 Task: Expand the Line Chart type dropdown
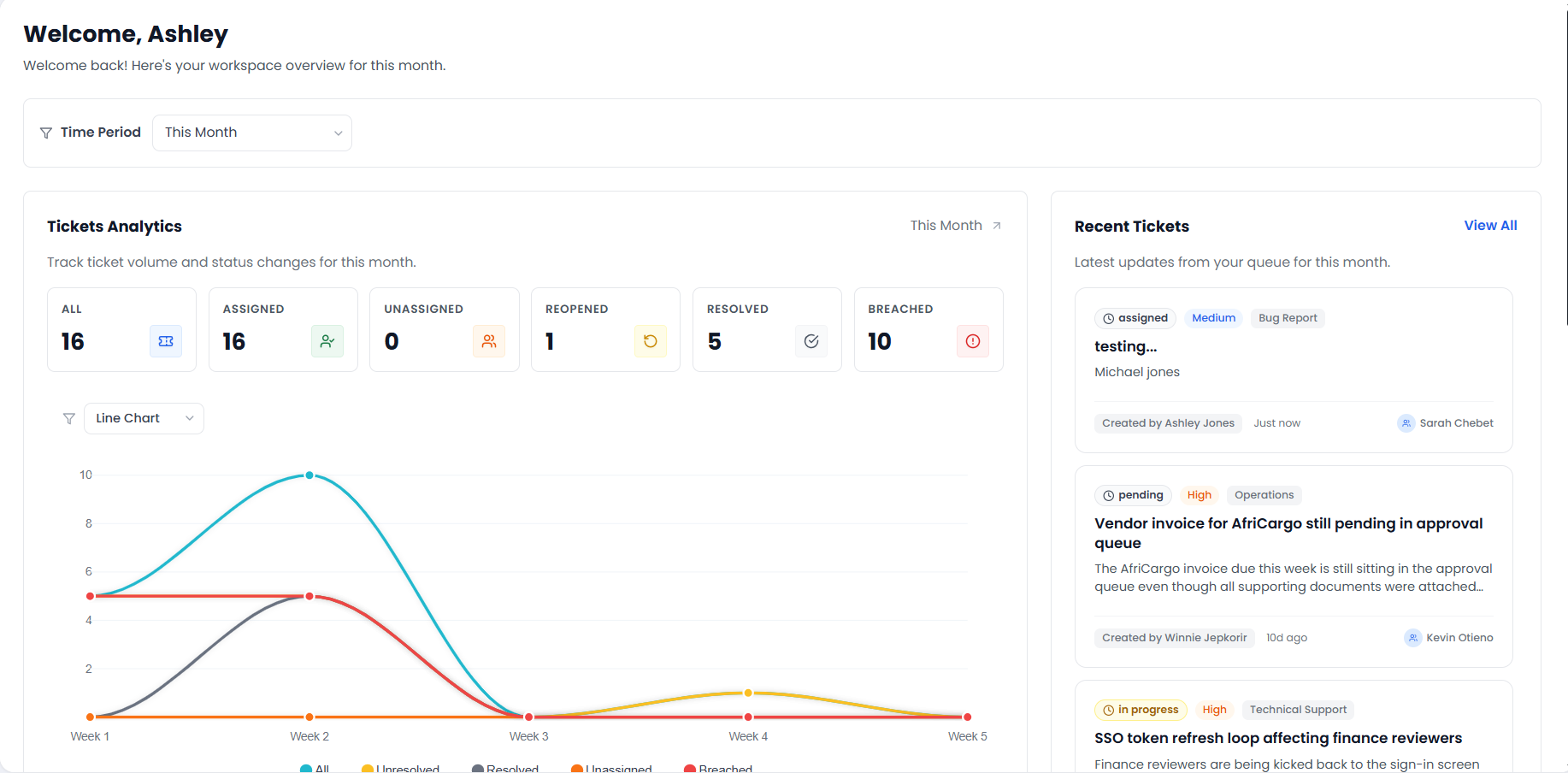click(144, 418)
